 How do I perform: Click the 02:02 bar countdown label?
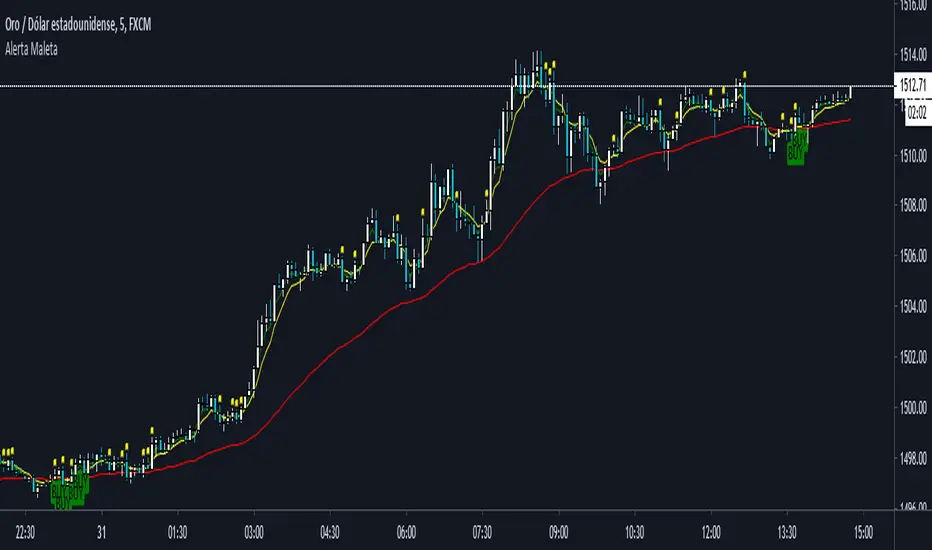(x=914, y=114)
